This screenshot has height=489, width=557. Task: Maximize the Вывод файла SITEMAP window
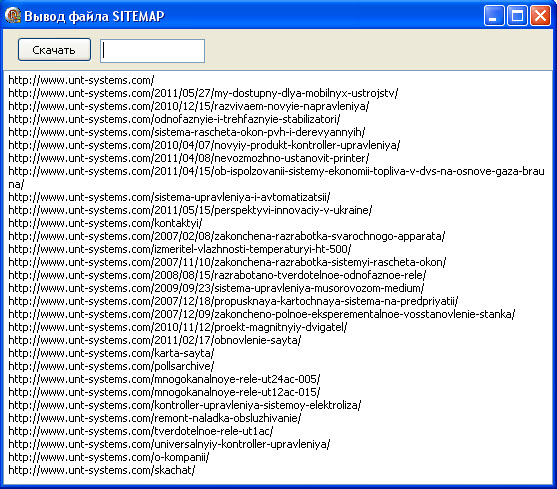[x=517, y=16]
